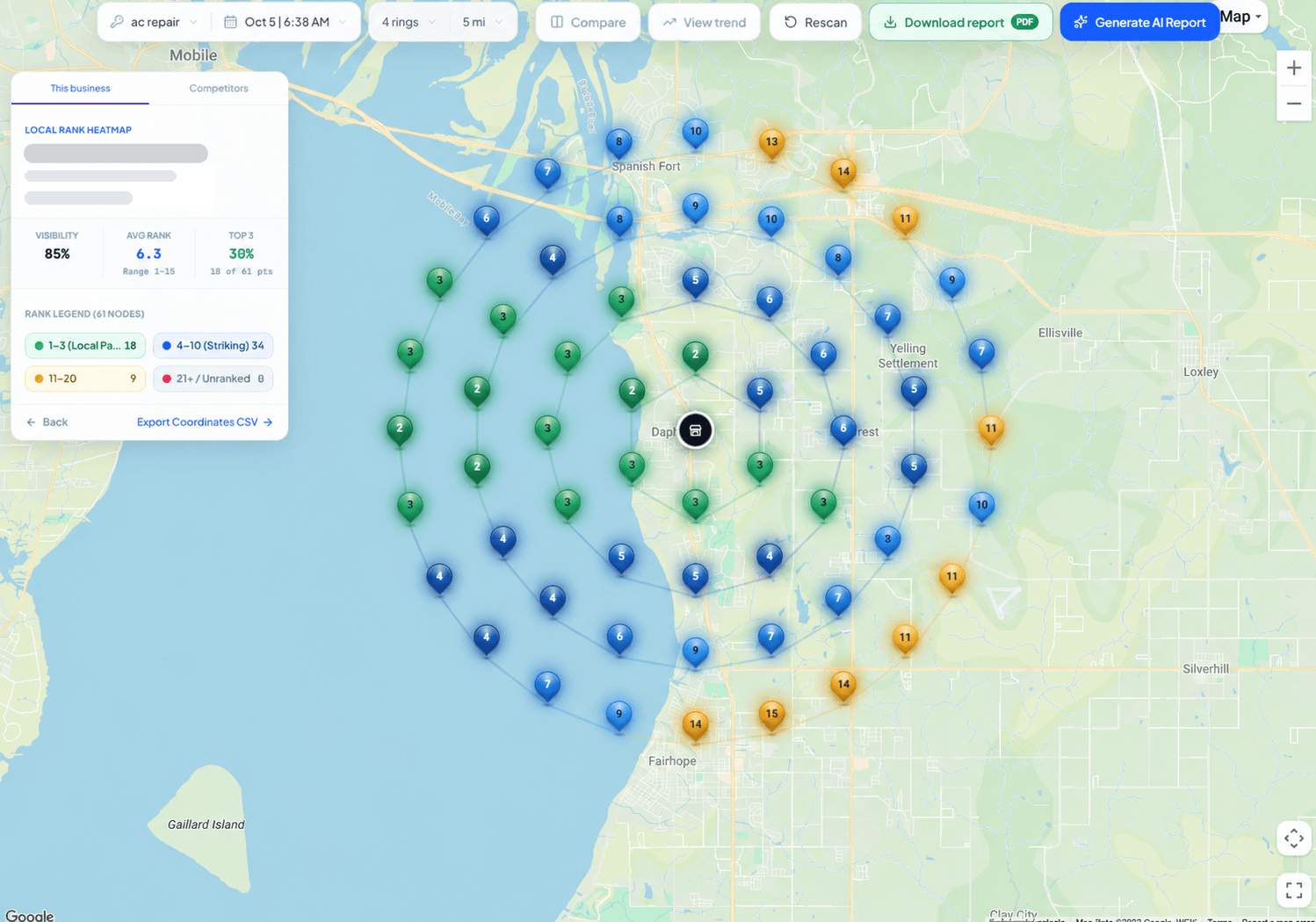Toggle the 4–10 Striking legend filter
1316x922 pixels.
213,345
